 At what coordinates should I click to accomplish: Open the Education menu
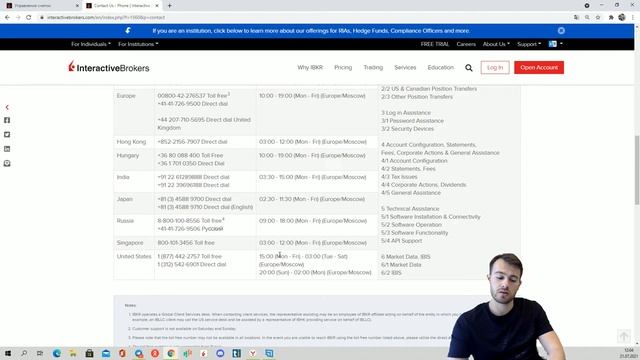point(440,67)
